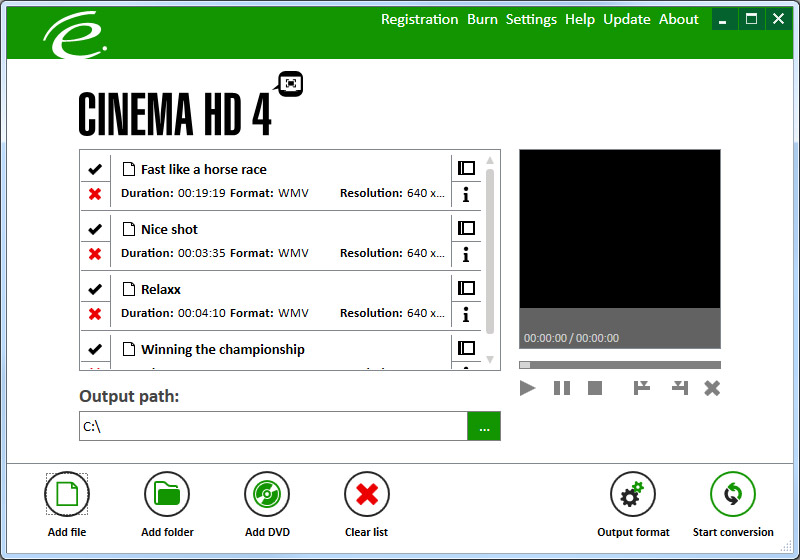Click the Add file icon
Screen dimensions: 800x560
click(x=67, y=494)
